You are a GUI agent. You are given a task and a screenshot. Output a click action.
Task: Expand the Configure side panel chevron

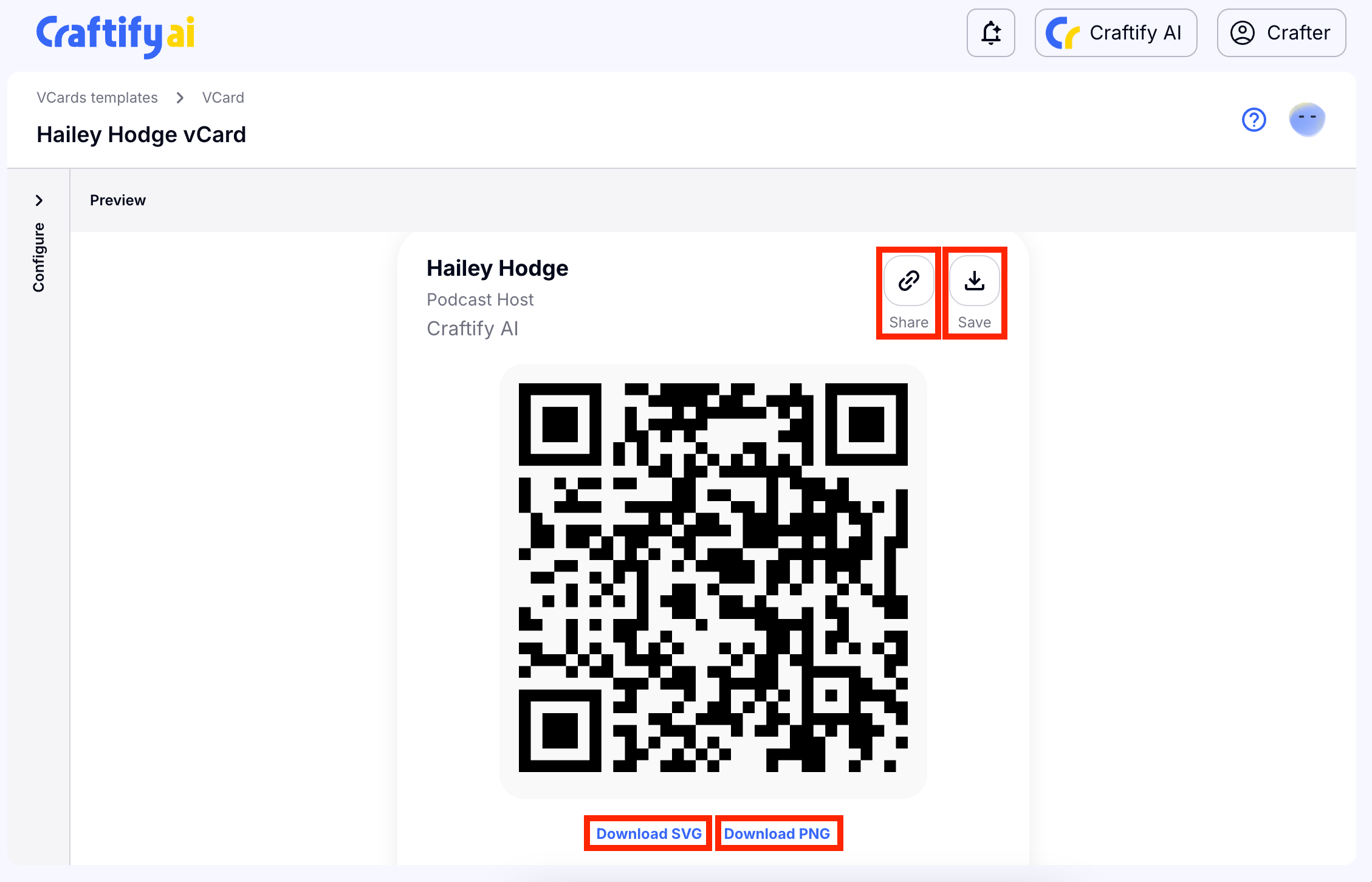pyautogui.click(x=39, y=200)
